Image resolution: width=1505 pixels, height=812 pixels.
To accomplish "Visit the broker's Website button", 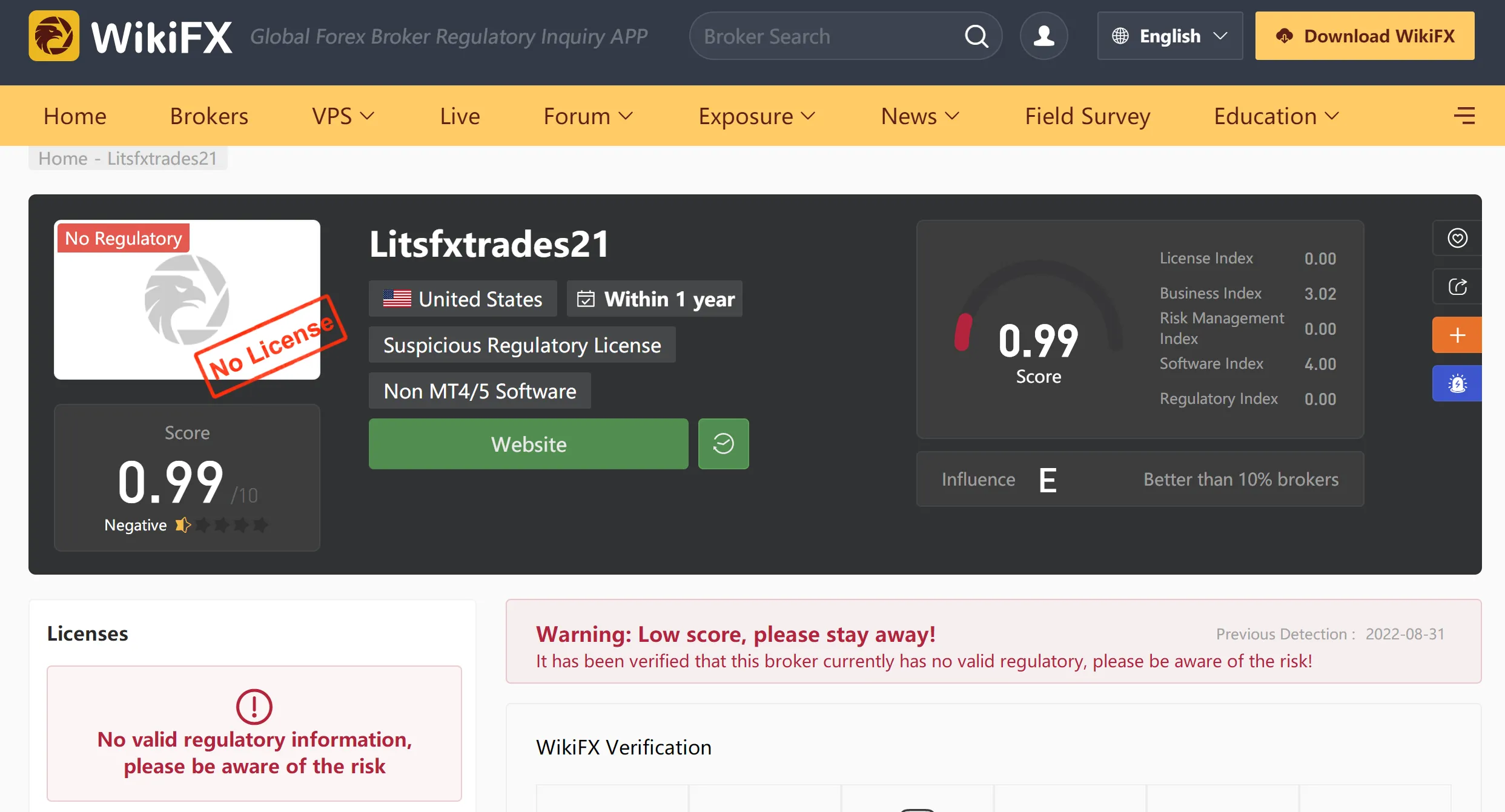I will coord(529,444).
